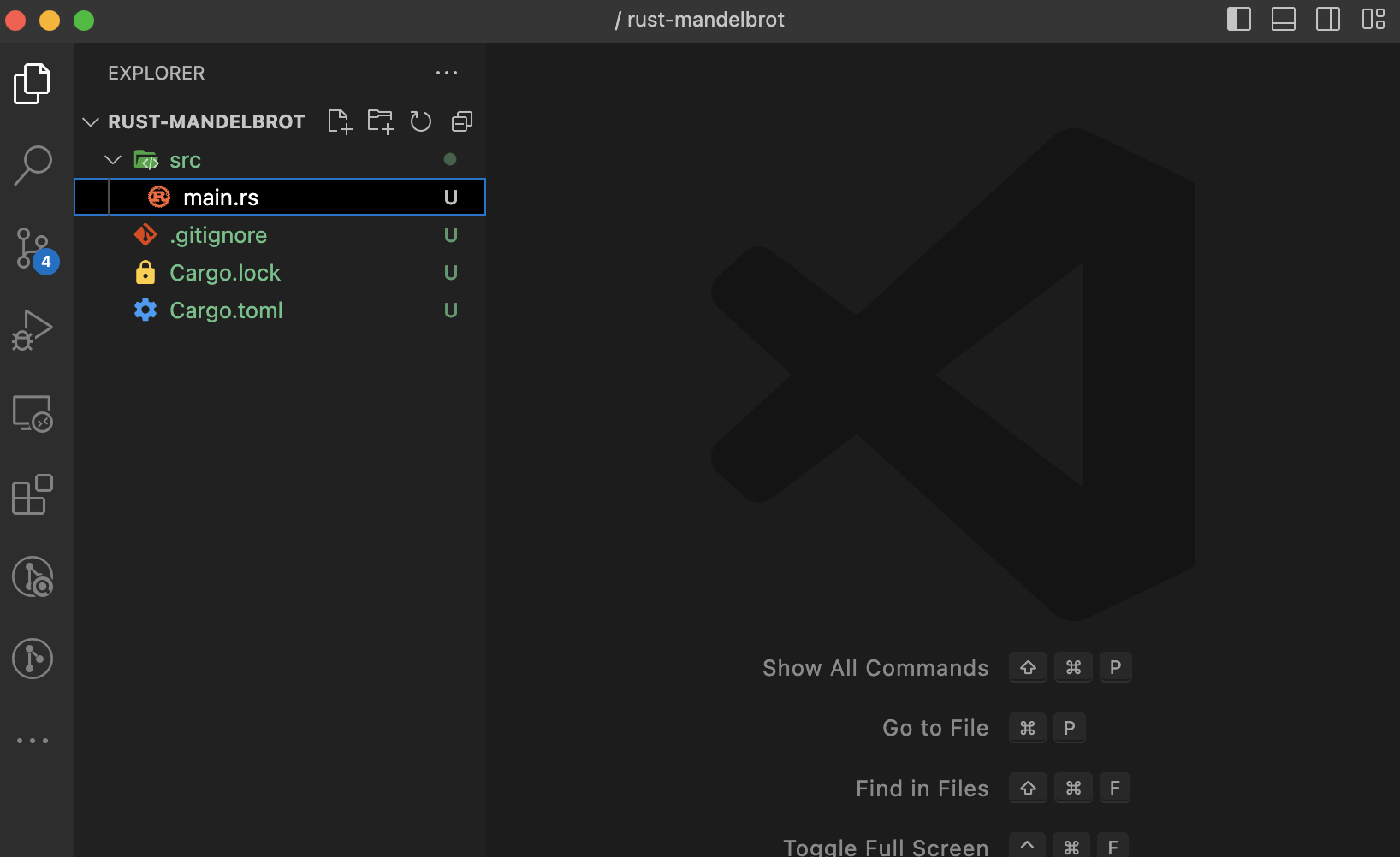Open the Git Graph activity bar icon
Image resolution: width=1400 pixels, height=857 pixels.
(x=33, y=576)
